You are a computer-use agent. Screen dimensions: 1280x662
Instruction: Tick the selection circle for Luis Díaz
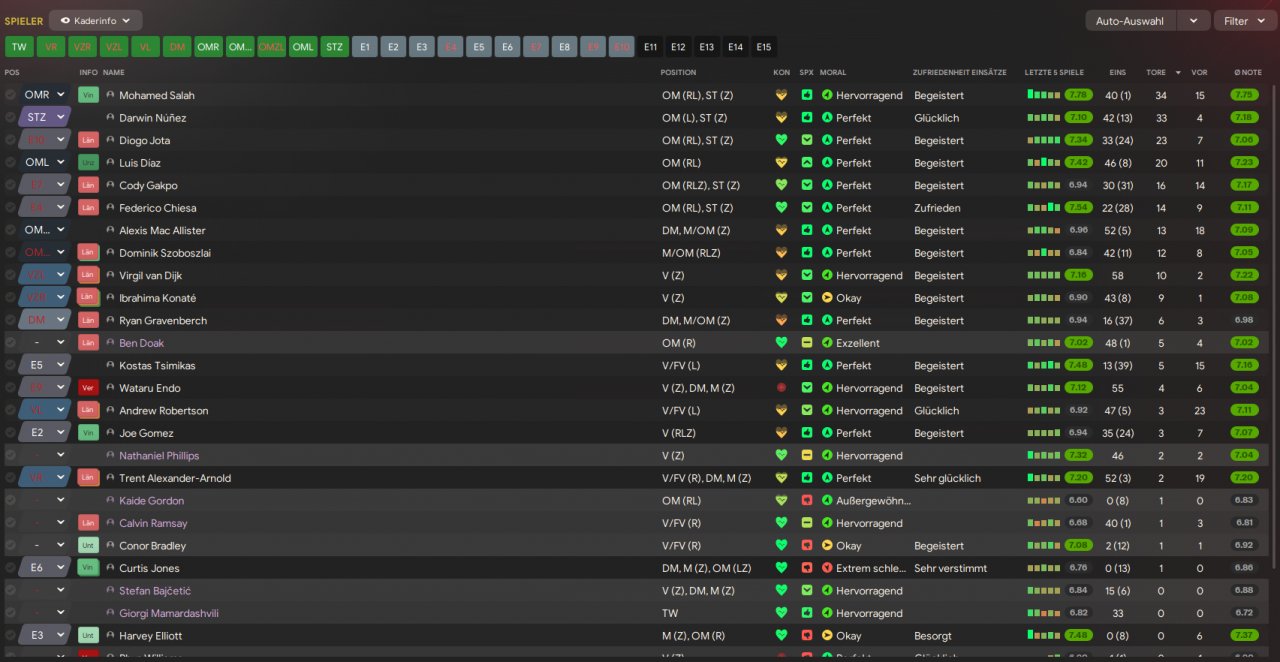(11, 163)
